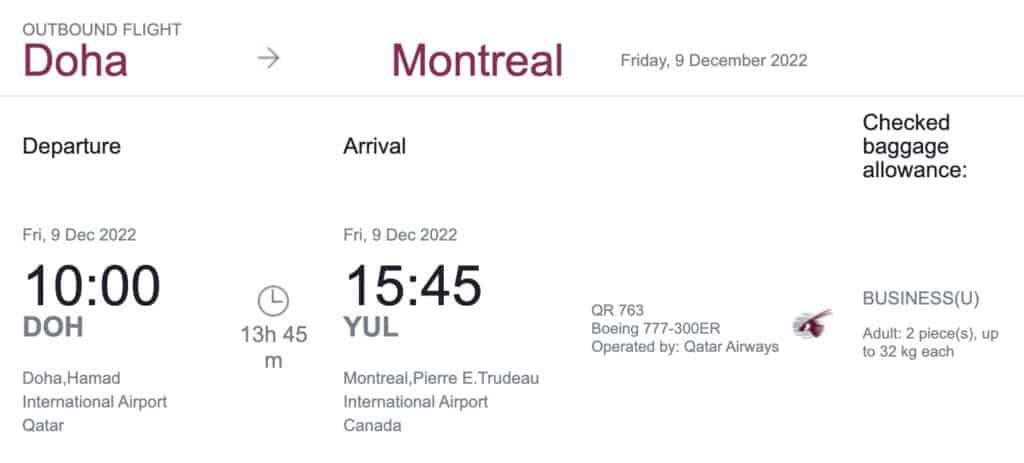Click the 15:45 arrival time
Viewport: 1024px width, 463px height.
[x=413, y=285]
